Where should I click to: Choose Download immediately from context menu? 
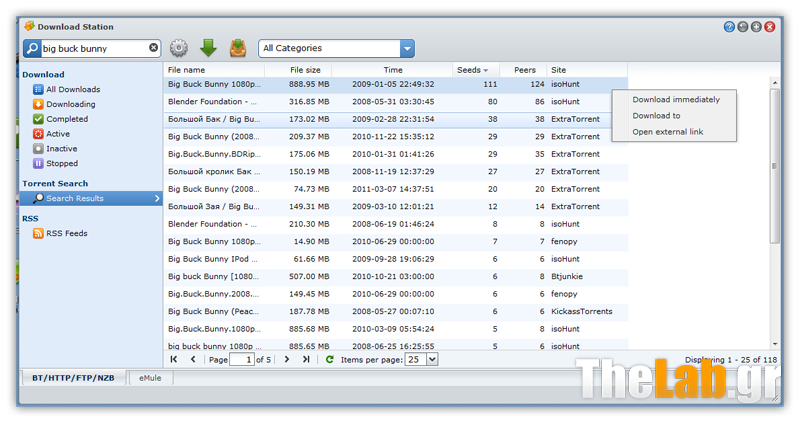point(676,99)
